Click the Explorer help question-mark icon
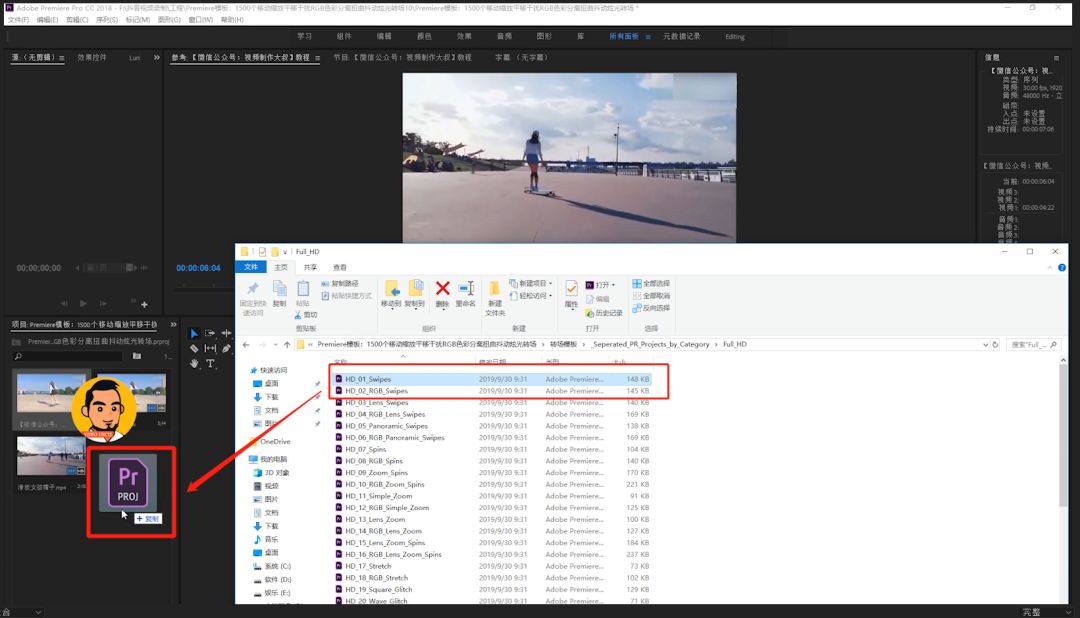This screenshot has width=1080, height=618. coord(1061,267)
